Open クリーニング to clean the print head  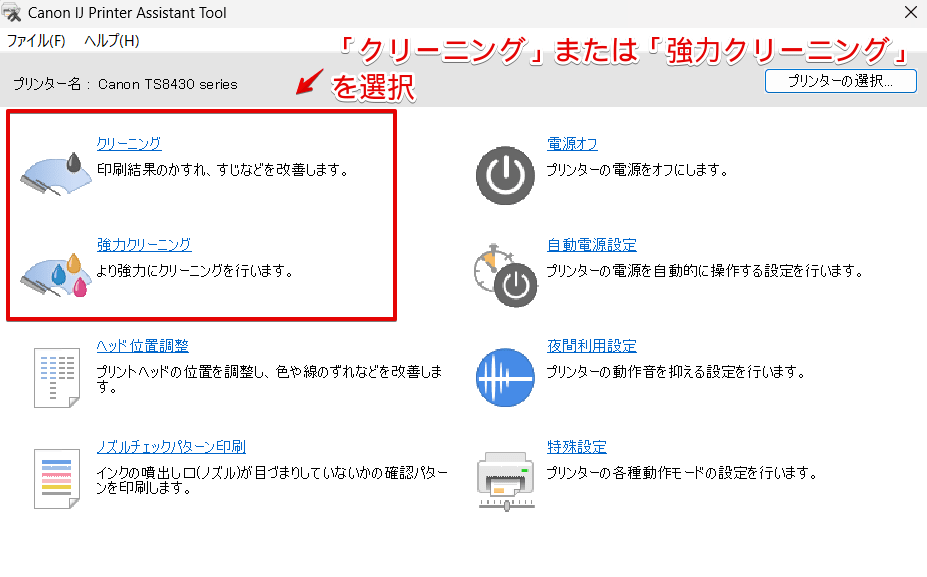coord(128,142)
